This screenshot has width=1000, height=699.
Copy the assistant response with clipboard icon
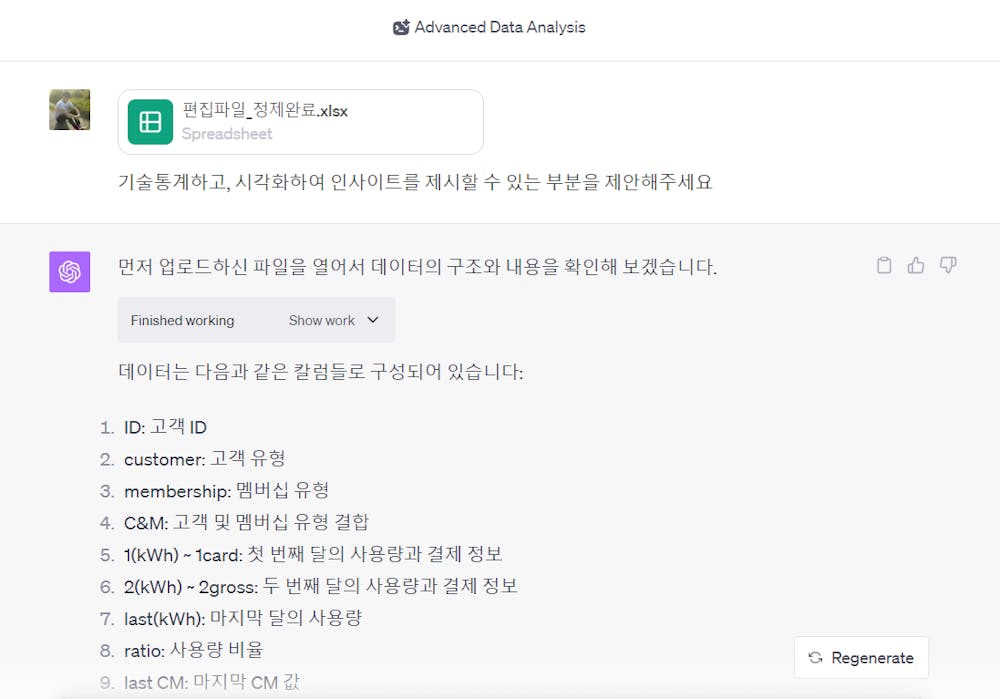tap(884, 265)
